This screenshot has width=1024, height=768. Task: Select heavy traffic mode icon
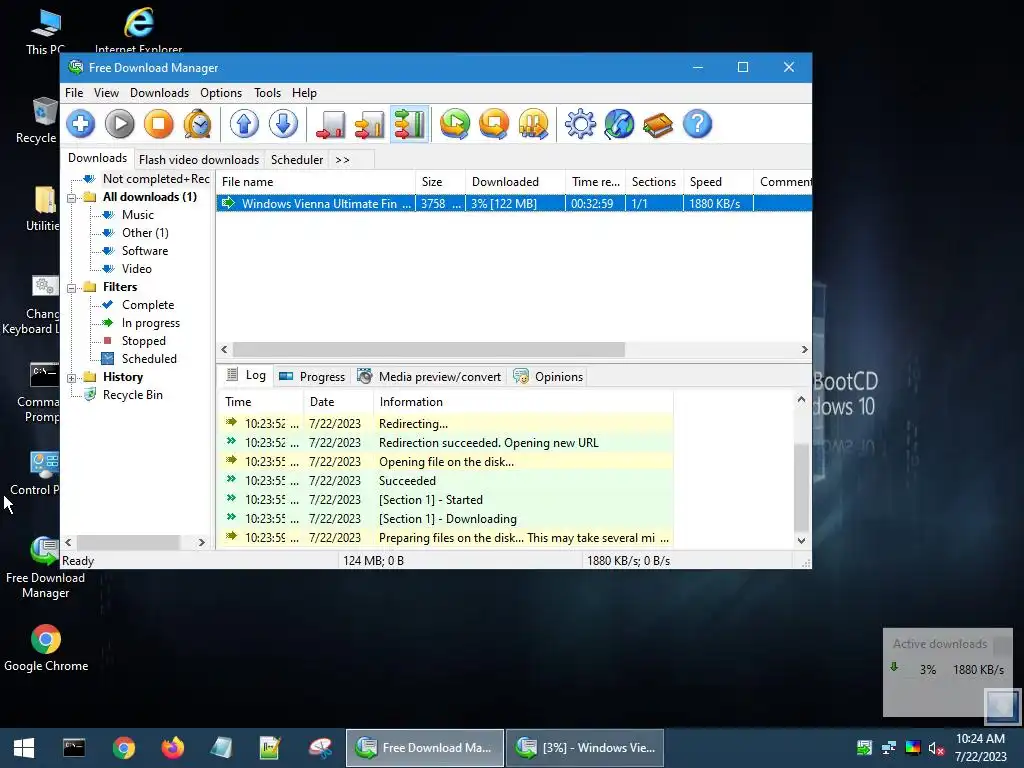point(409,124)
